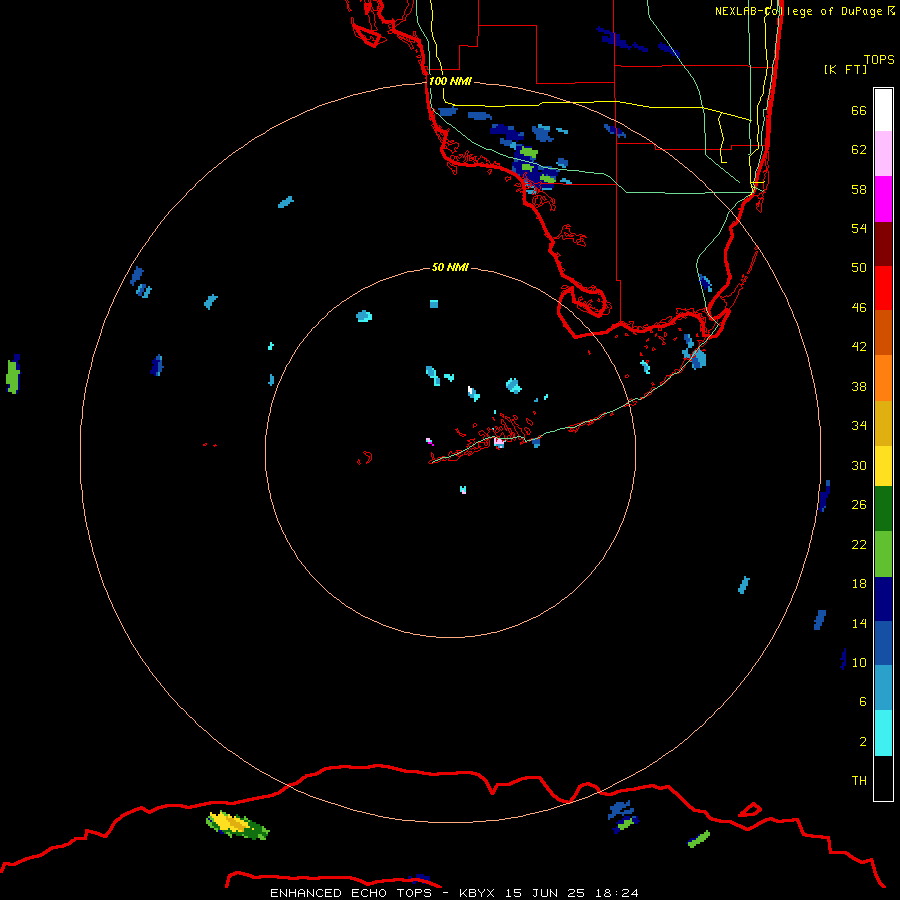Select the 50 legend value
900x900 pixels.
pyautogui.click(x=859, y=268)
